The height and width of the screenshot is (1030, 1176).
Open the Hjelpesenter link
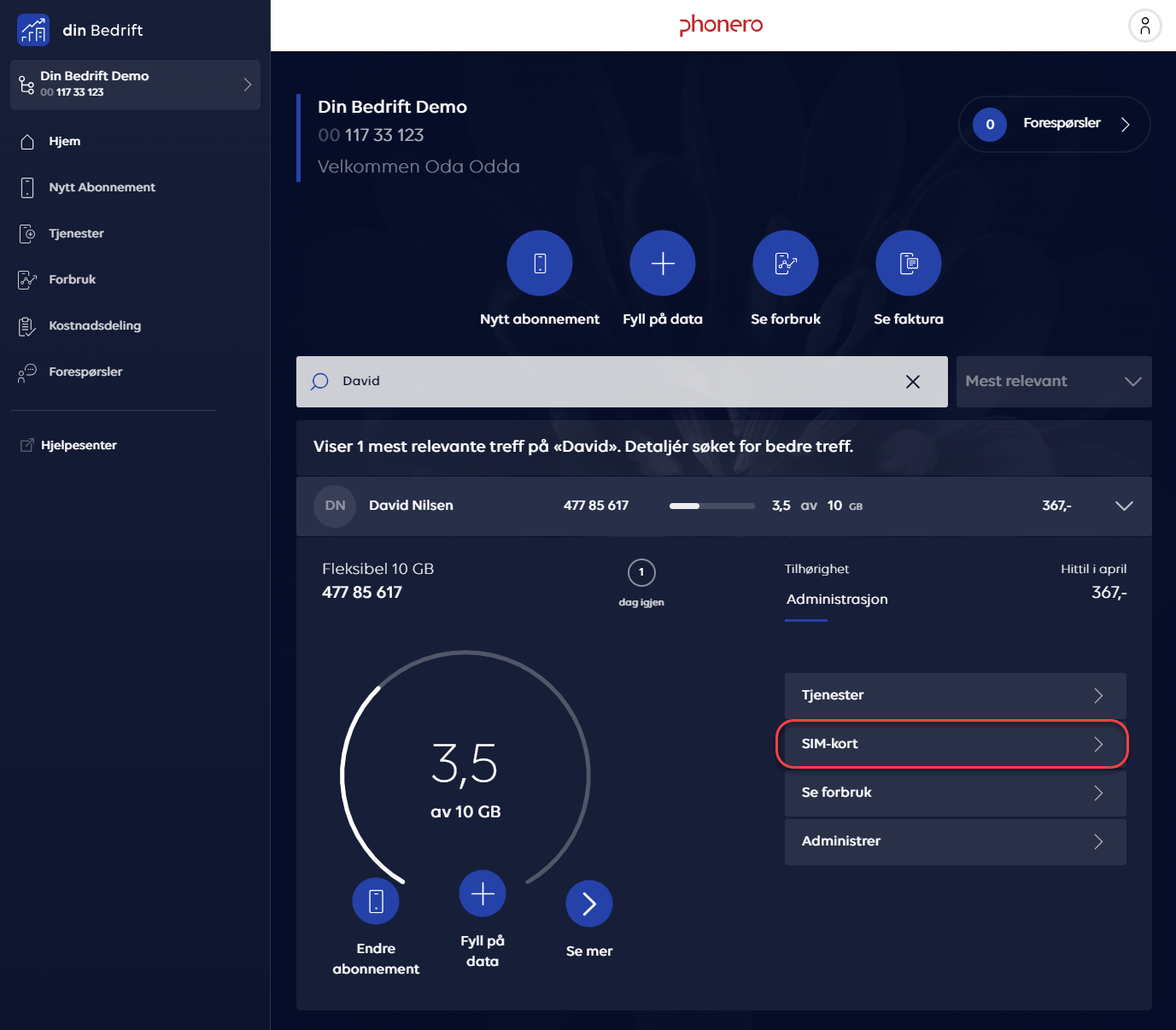79,446
